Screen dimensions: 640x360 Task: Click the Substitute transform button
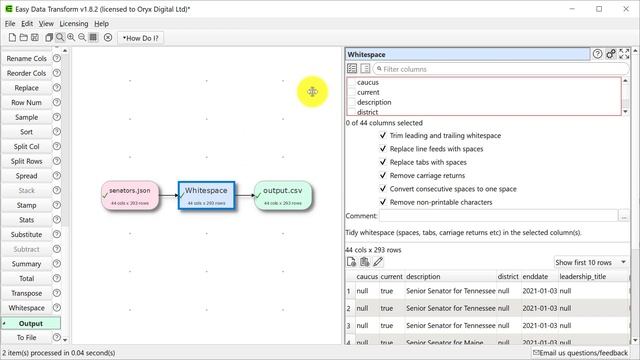click(27, 234)
